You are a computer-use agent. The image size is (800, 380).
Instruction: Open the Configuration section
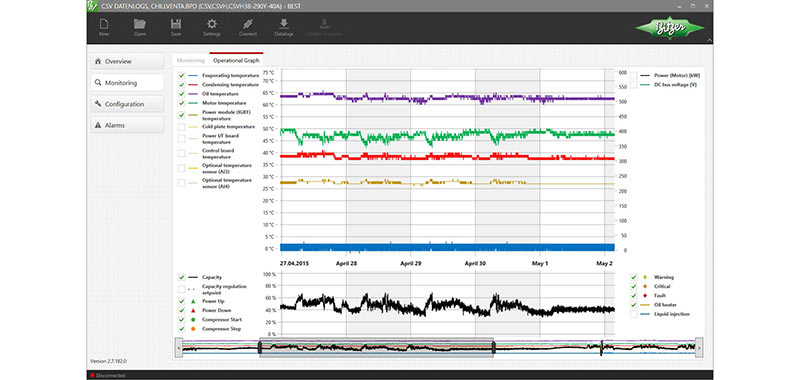127,104
